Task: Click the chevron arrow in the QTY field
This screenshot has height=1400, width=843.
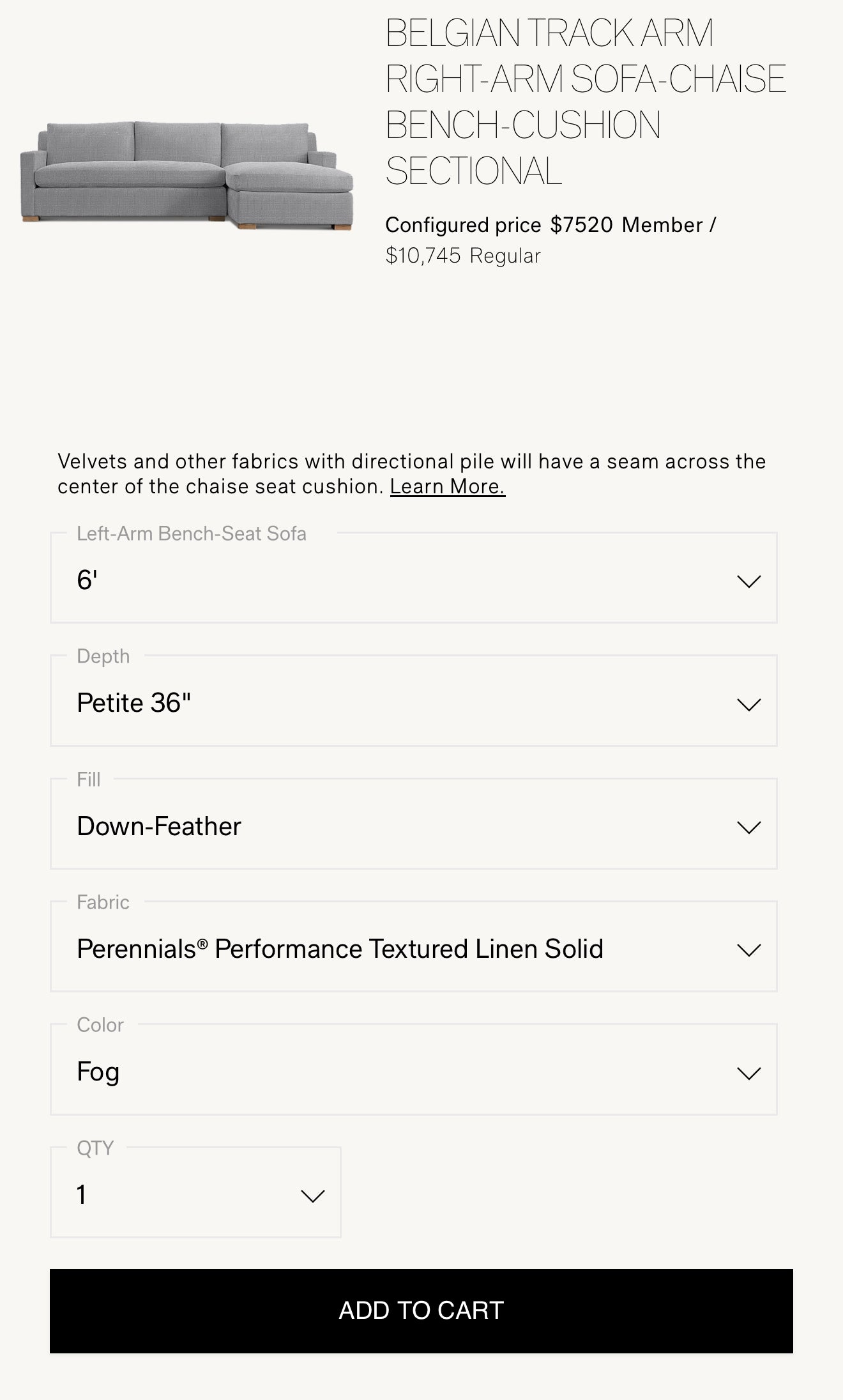Action: click(312, 1196)
